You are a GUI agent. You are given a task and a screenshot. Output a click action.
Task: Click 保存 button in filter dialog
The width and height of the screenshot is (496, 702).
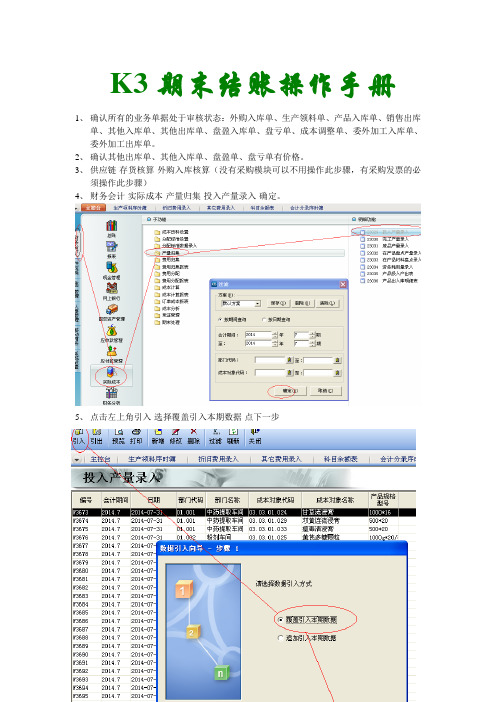click(x=278, y=304)
